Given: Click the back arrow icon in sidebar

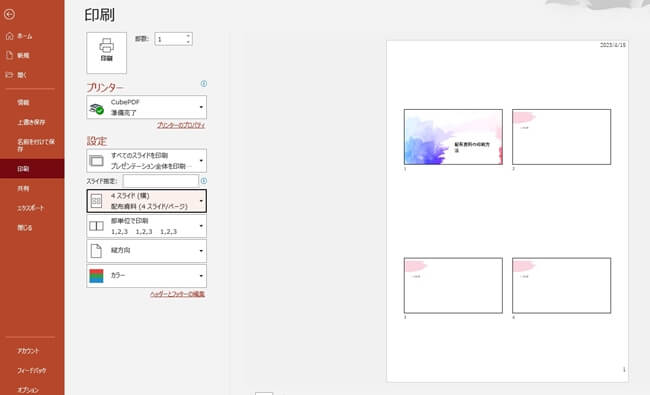Looking at the screenshot, I should (9, 15).
